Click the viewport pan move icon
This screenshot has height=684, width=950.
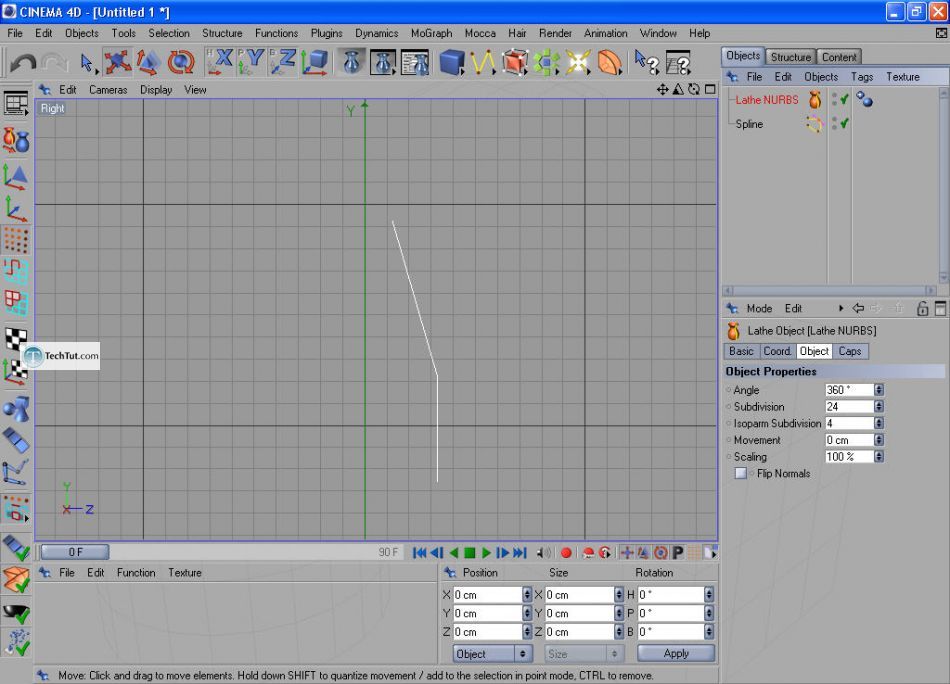662,89
